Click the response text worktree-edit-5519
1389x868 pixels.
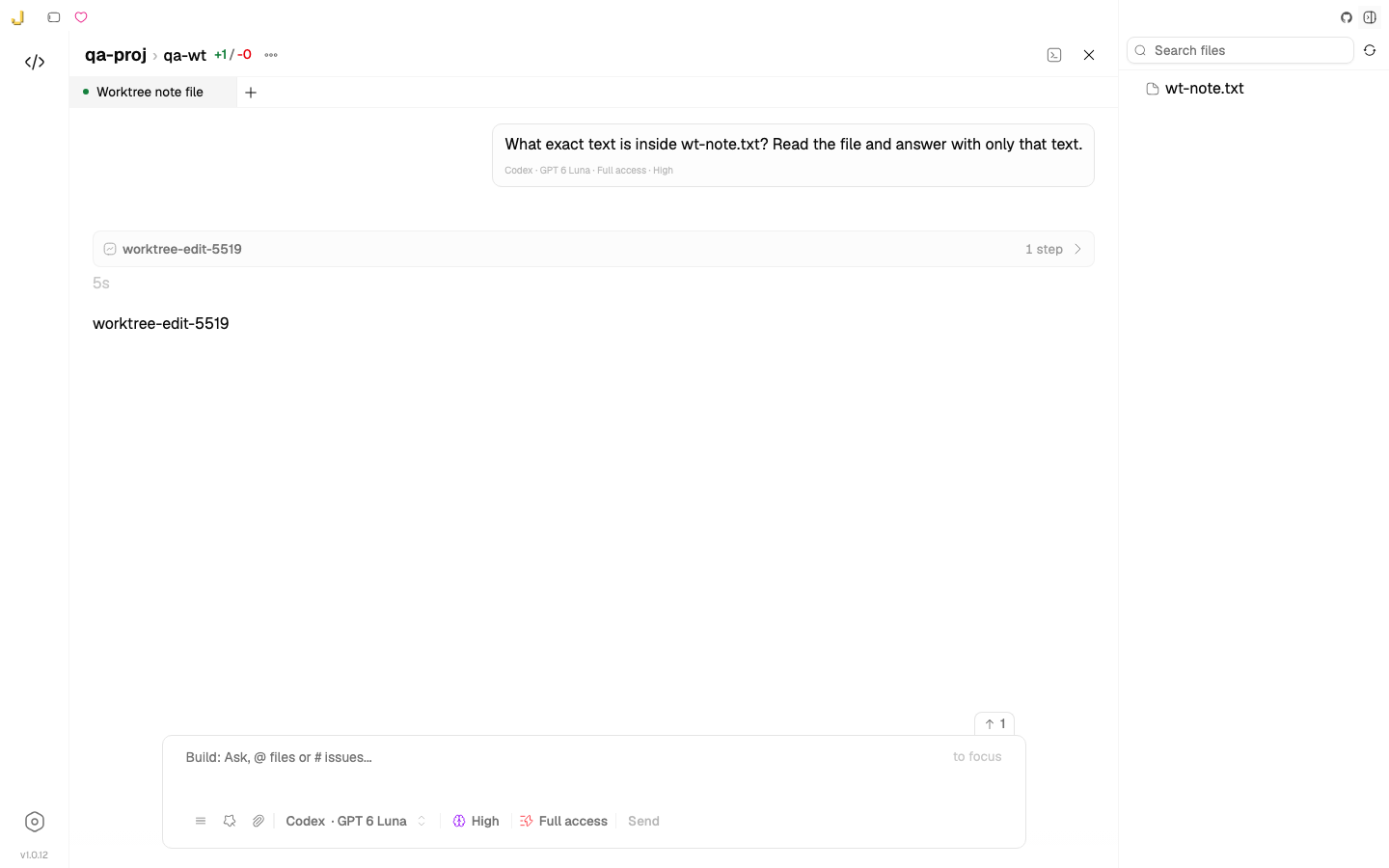(161, 324)
